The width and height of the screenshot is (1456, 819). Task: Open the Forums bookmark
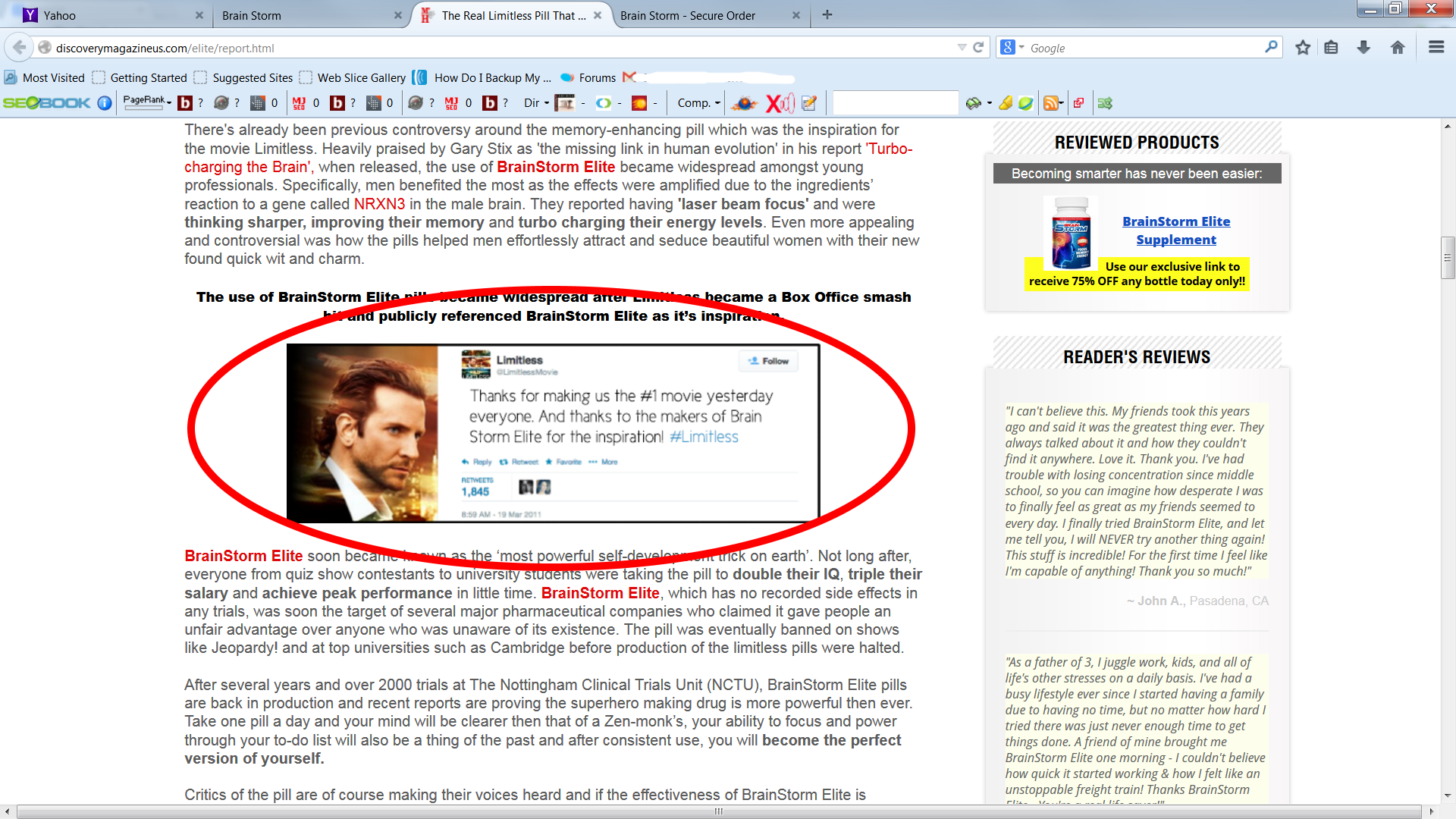(588, 77)
